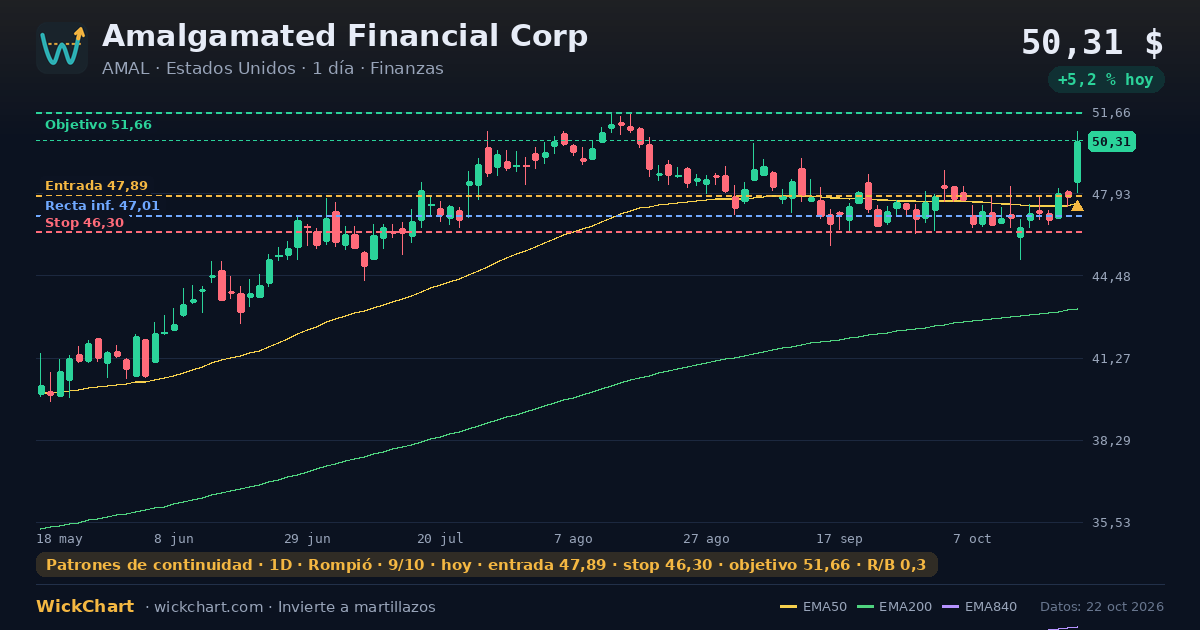Click the 7 ago date label
The width and height of the screenshot is (1200, 630).
573,539
